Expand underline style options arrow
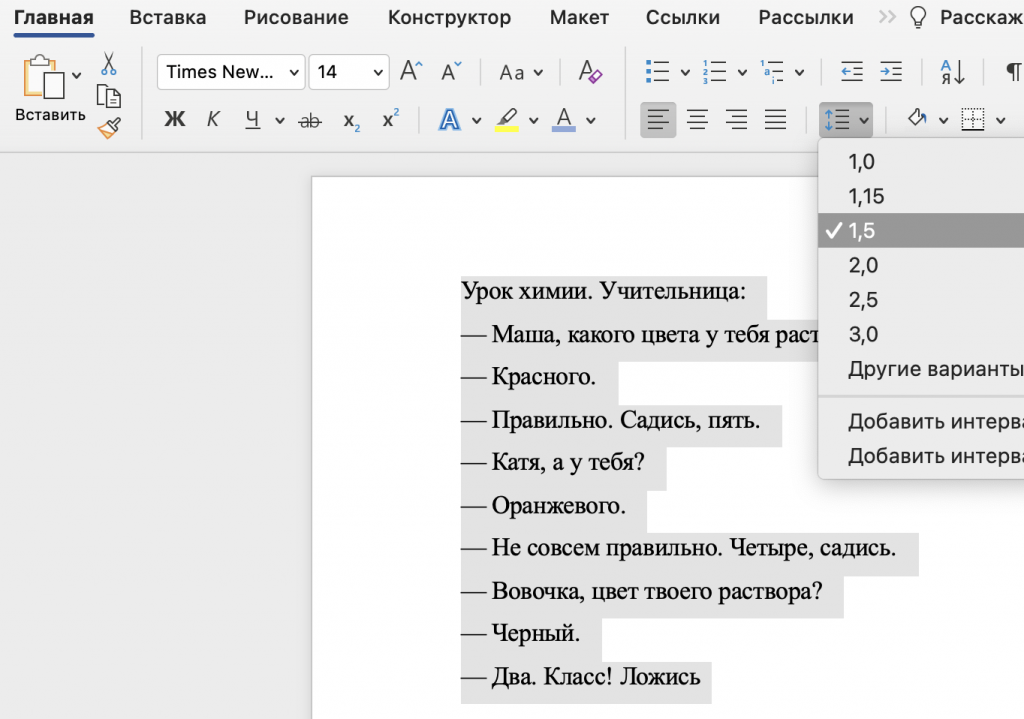 click(x=280, y=121)
